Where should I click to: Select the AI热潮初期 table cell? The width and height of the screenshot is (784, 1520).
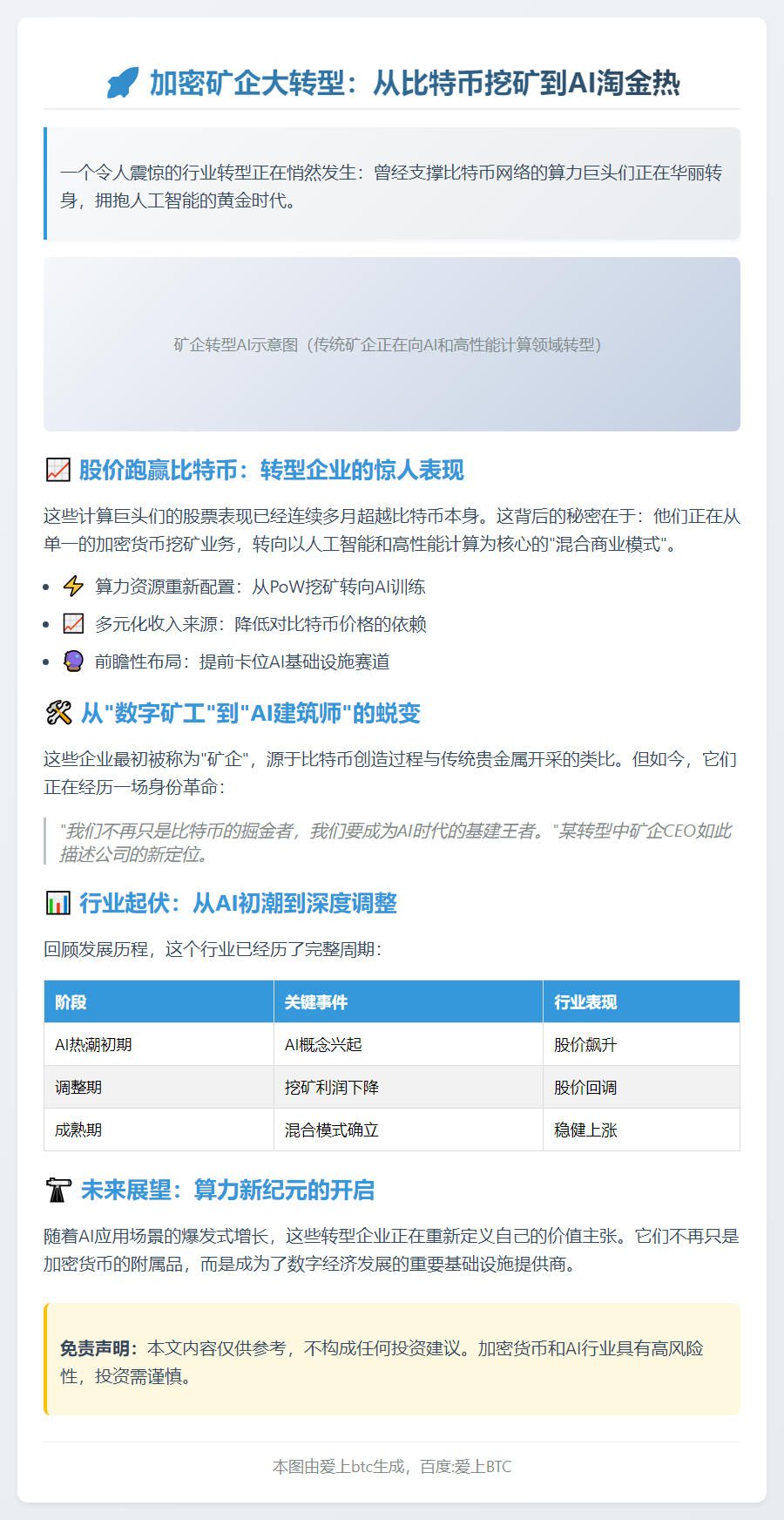click(93, 1044)
